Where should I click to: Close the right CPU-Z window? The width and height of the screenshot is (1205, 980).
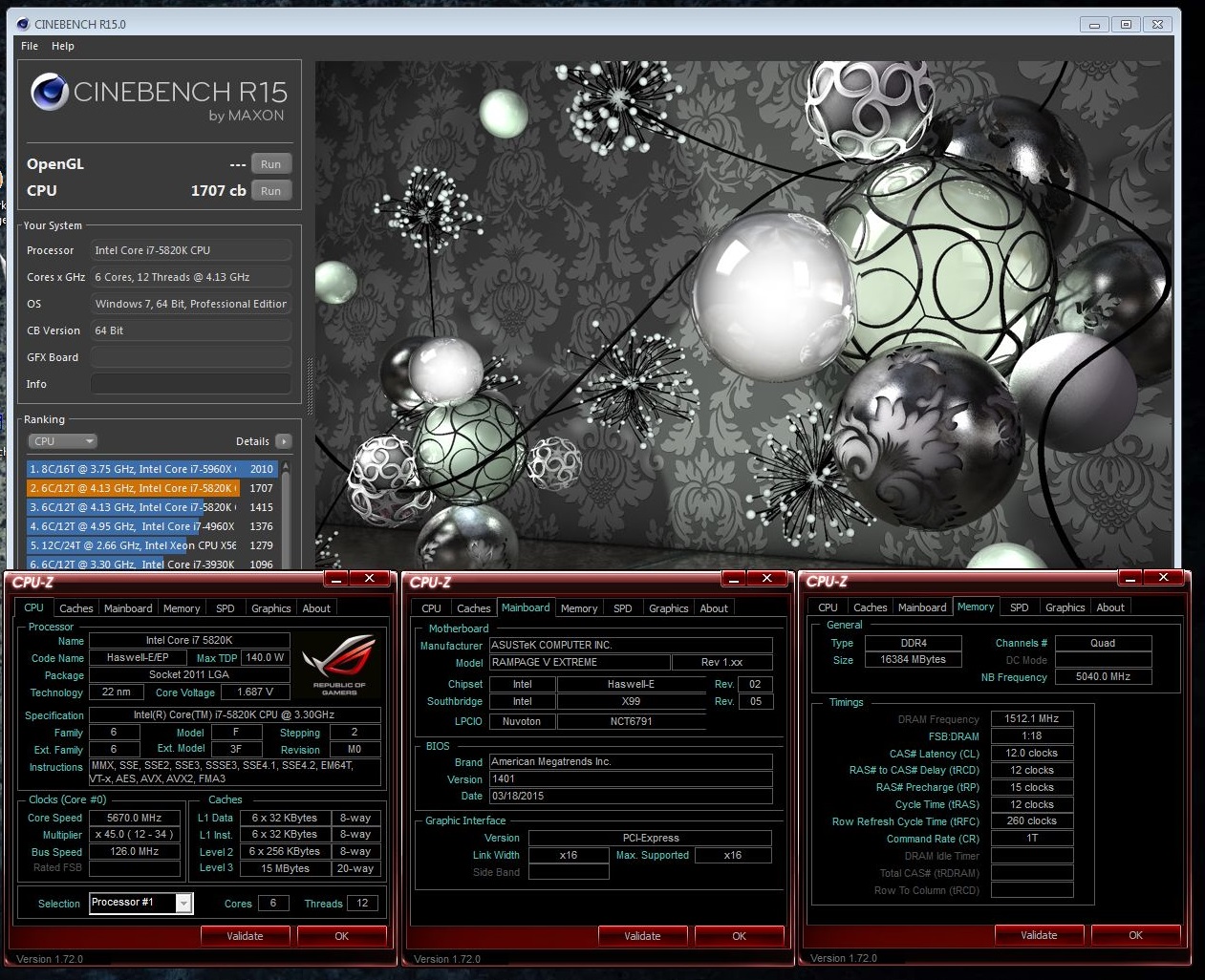1163,578
